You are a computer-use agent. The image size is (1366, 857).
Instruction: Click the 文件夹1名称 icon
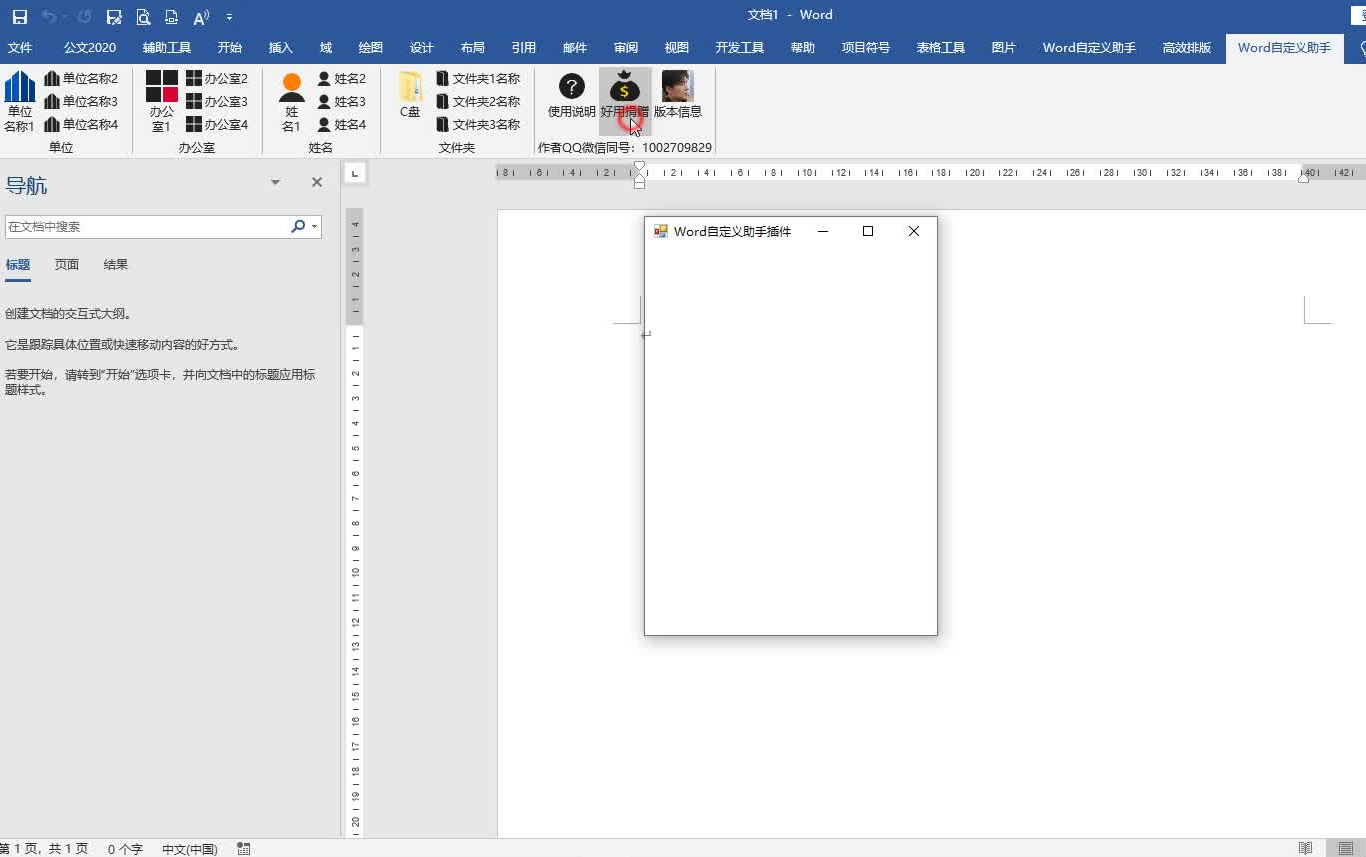coord(480,78)
